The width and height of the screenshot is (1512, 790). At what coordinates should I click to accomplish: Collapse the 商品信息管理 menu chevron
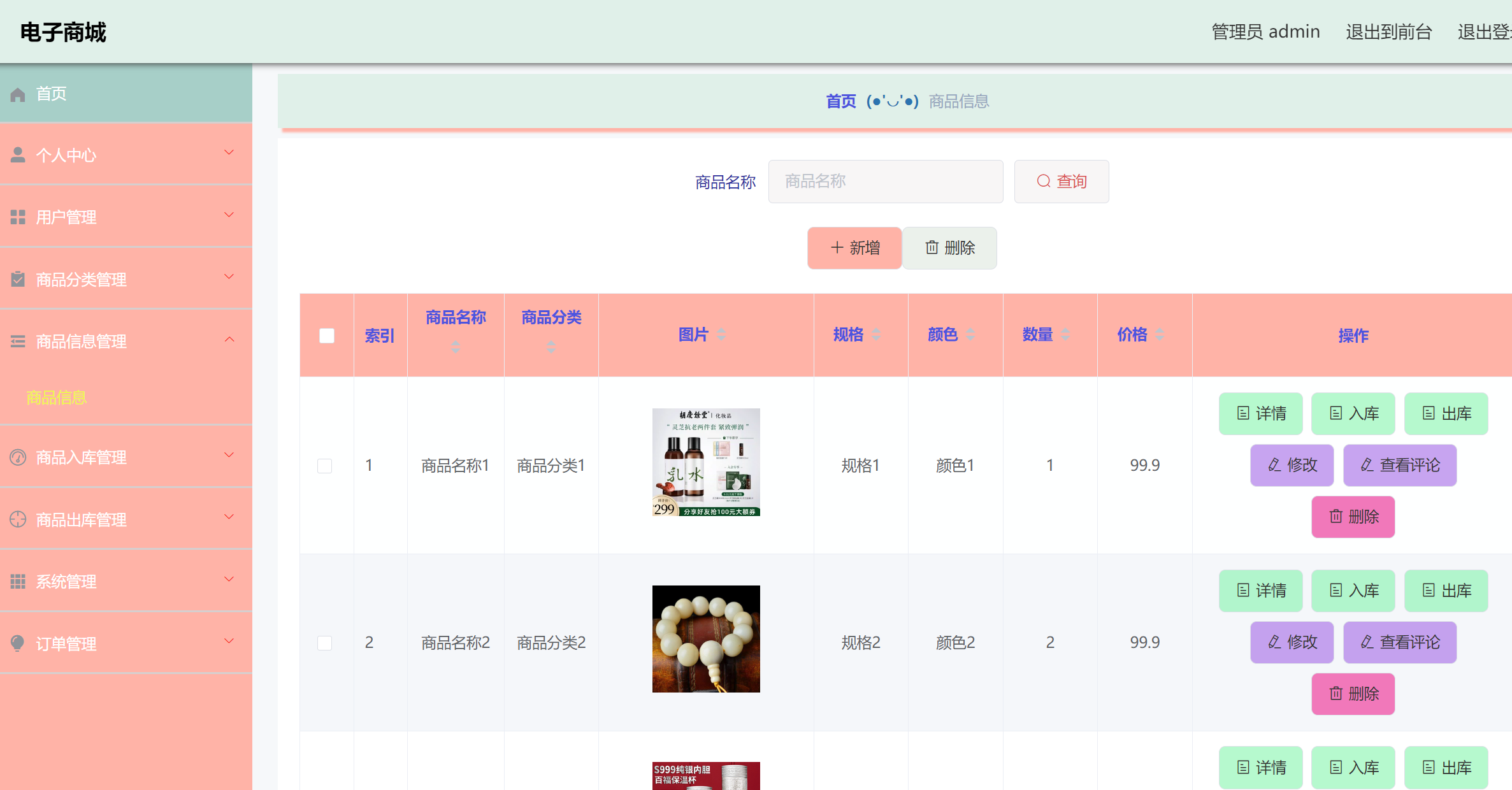tap(229, 340)
